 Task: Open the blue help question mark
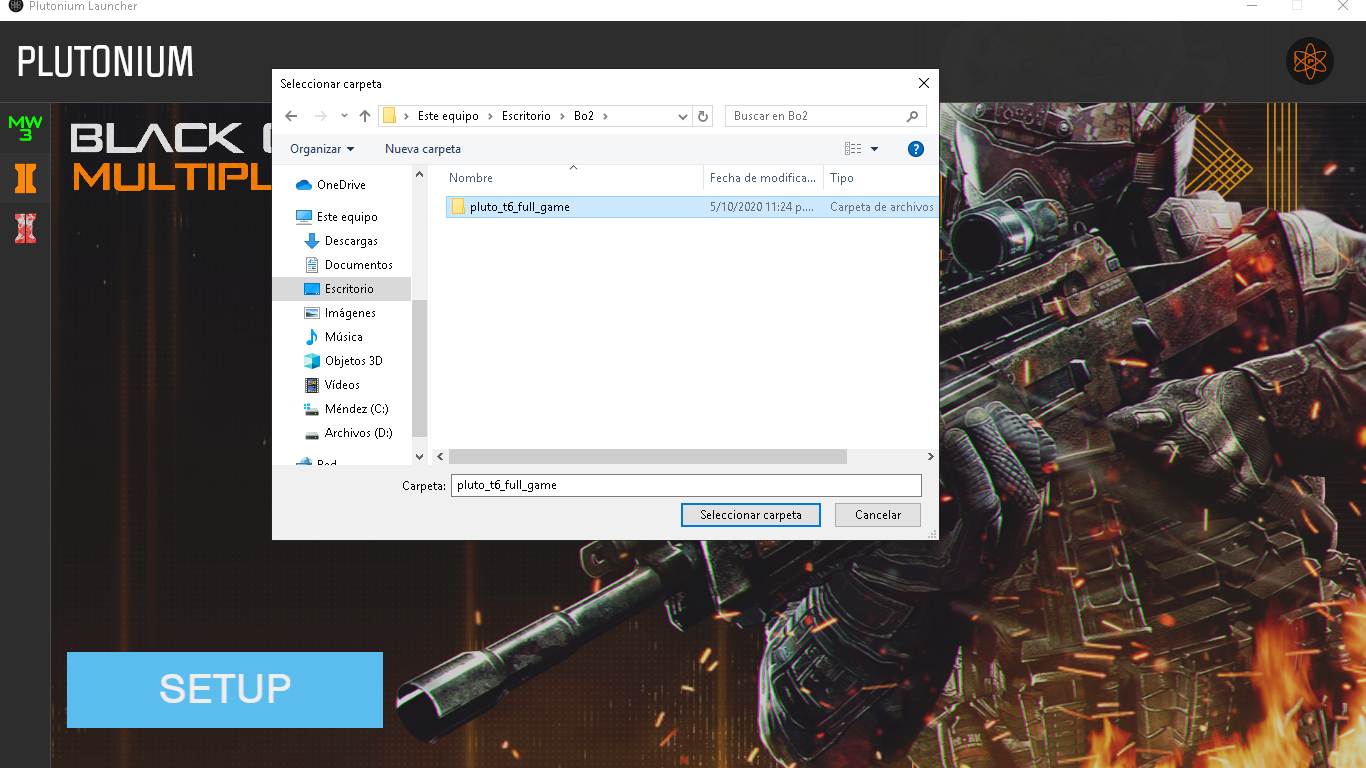point(915,149)
